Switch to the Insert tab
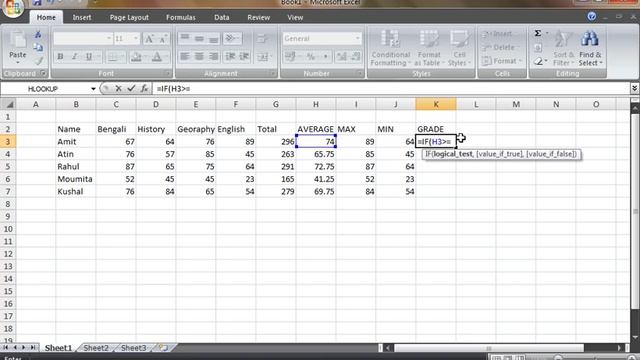 point(82,18)
